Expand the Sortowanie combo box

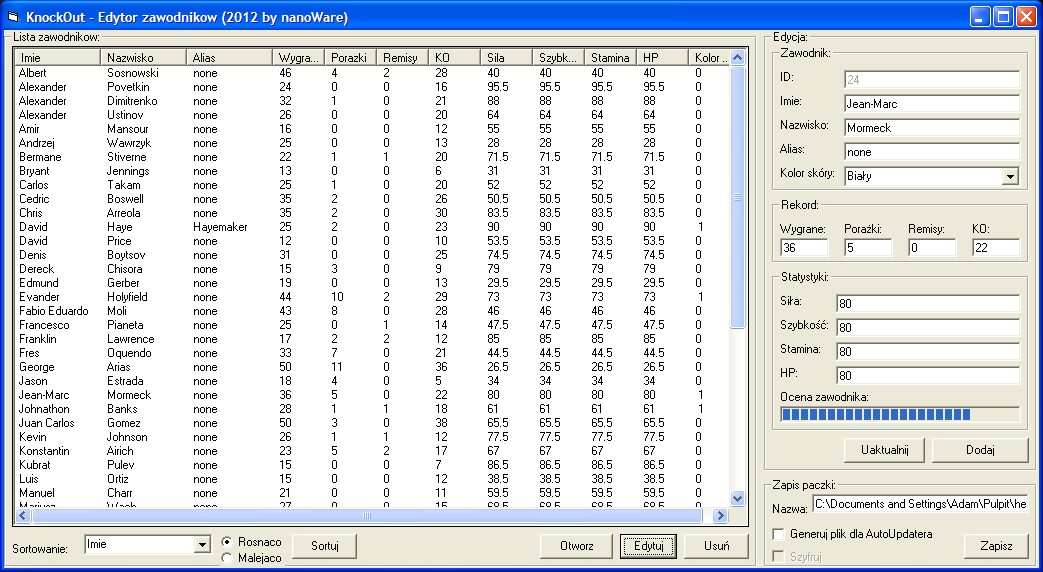(x=201, y=545)
